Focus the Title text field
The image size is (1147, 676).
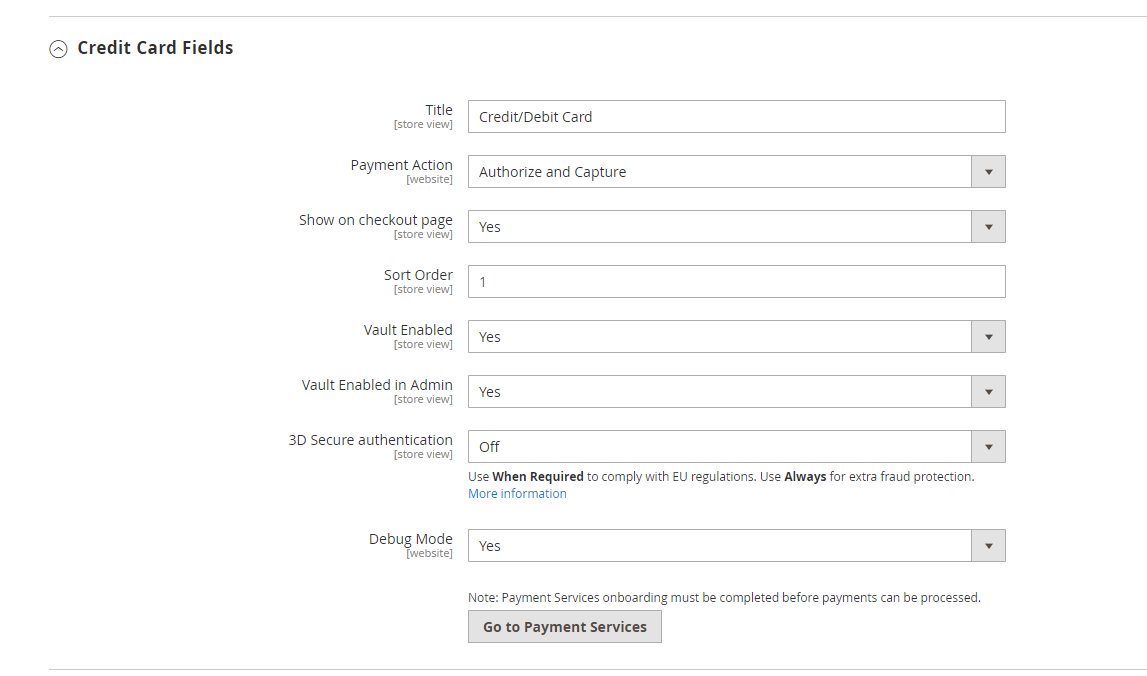click(x=736, y=117)
